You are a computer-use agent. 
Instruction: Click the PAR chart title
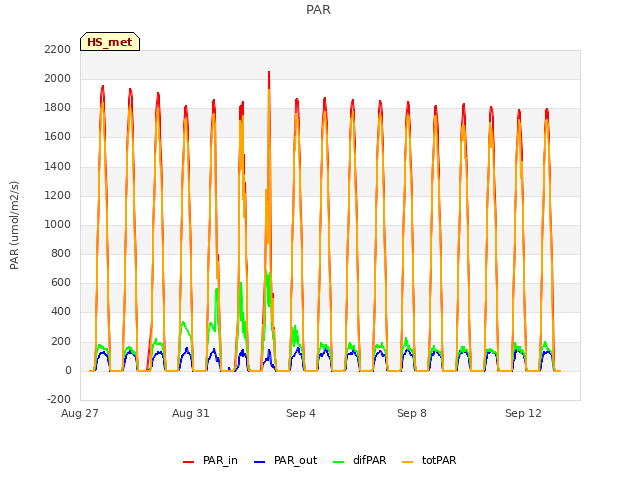pyautogui.click(x=318, y=10)
